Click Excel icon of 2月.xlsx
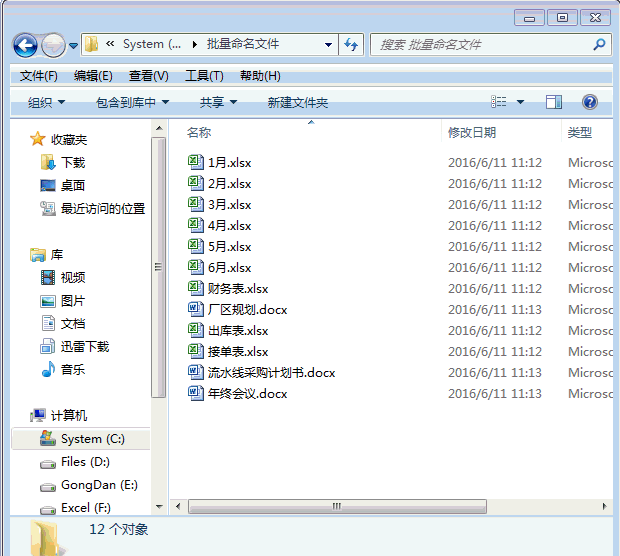Screen dimensions: 620x556 [195, 183]
